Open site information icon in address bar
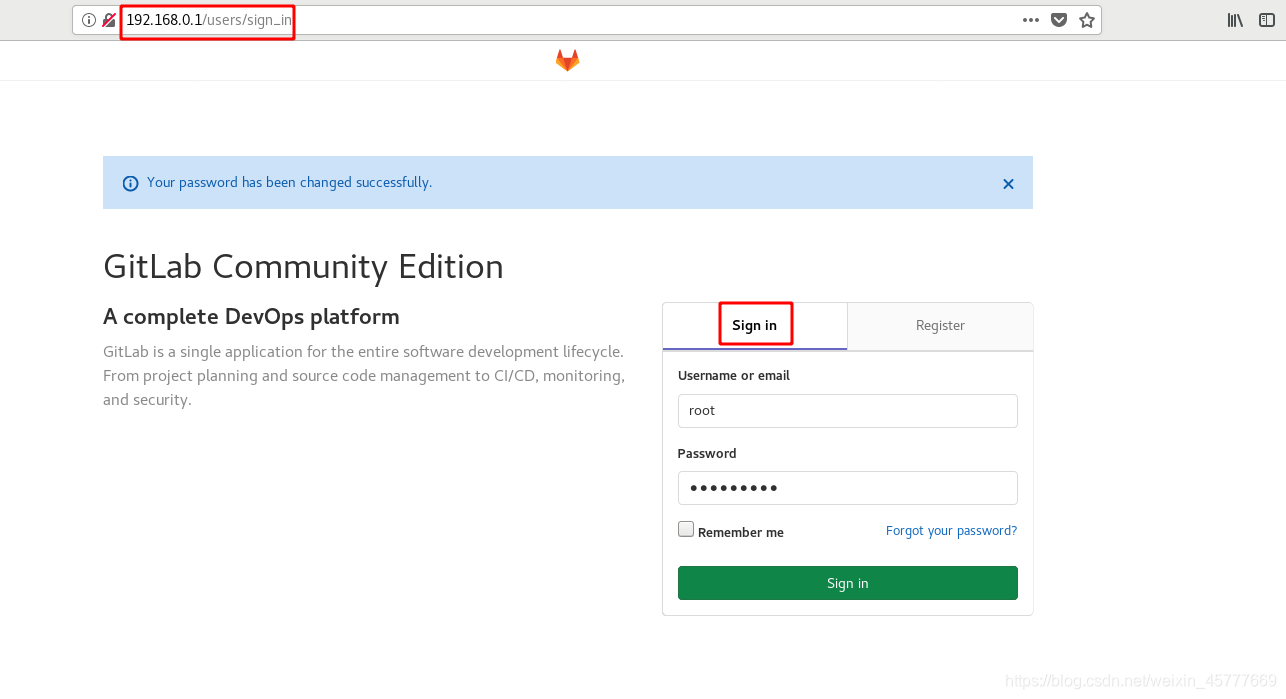This screenshot has width=1286, height=699. [89, 20]
